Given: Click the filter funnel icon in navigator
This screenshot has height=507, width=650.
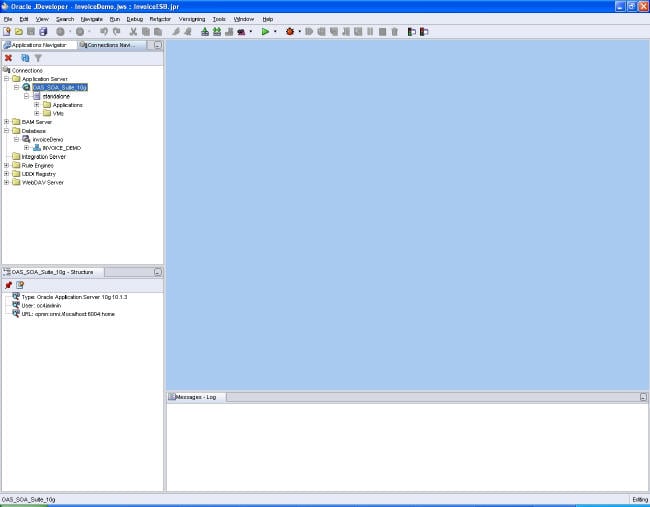Looking at the screenshot, I should 38,58.
